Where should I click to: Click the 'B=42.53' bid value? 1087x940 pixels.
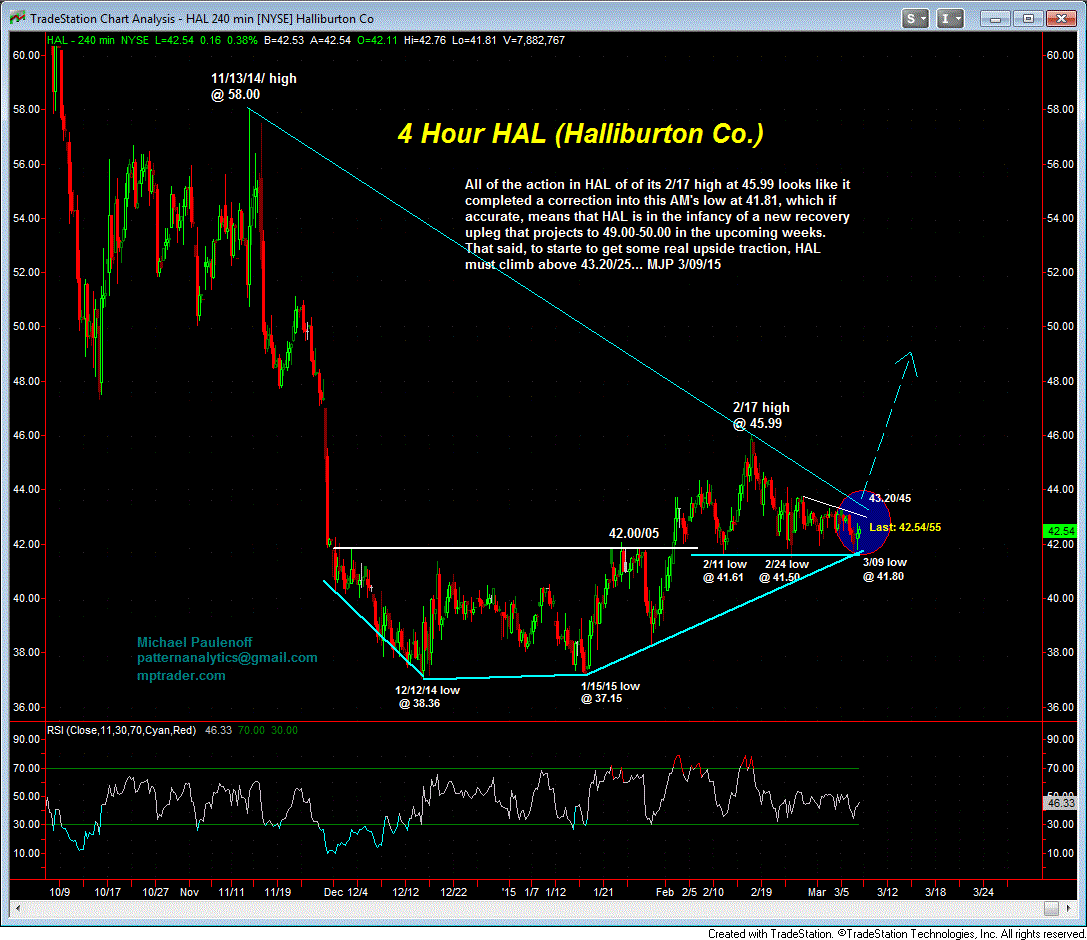click(x=284, y=40)
